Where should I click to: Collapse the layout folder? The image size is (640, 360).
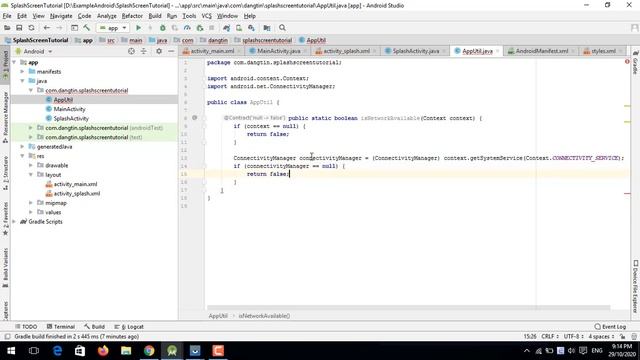(x=31, y=175)
